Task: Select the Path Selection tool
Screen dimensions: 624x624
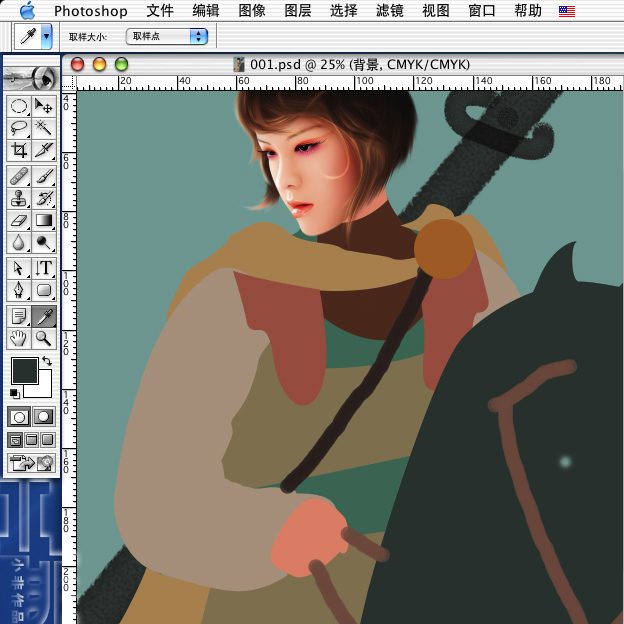Action: [19, 268]
